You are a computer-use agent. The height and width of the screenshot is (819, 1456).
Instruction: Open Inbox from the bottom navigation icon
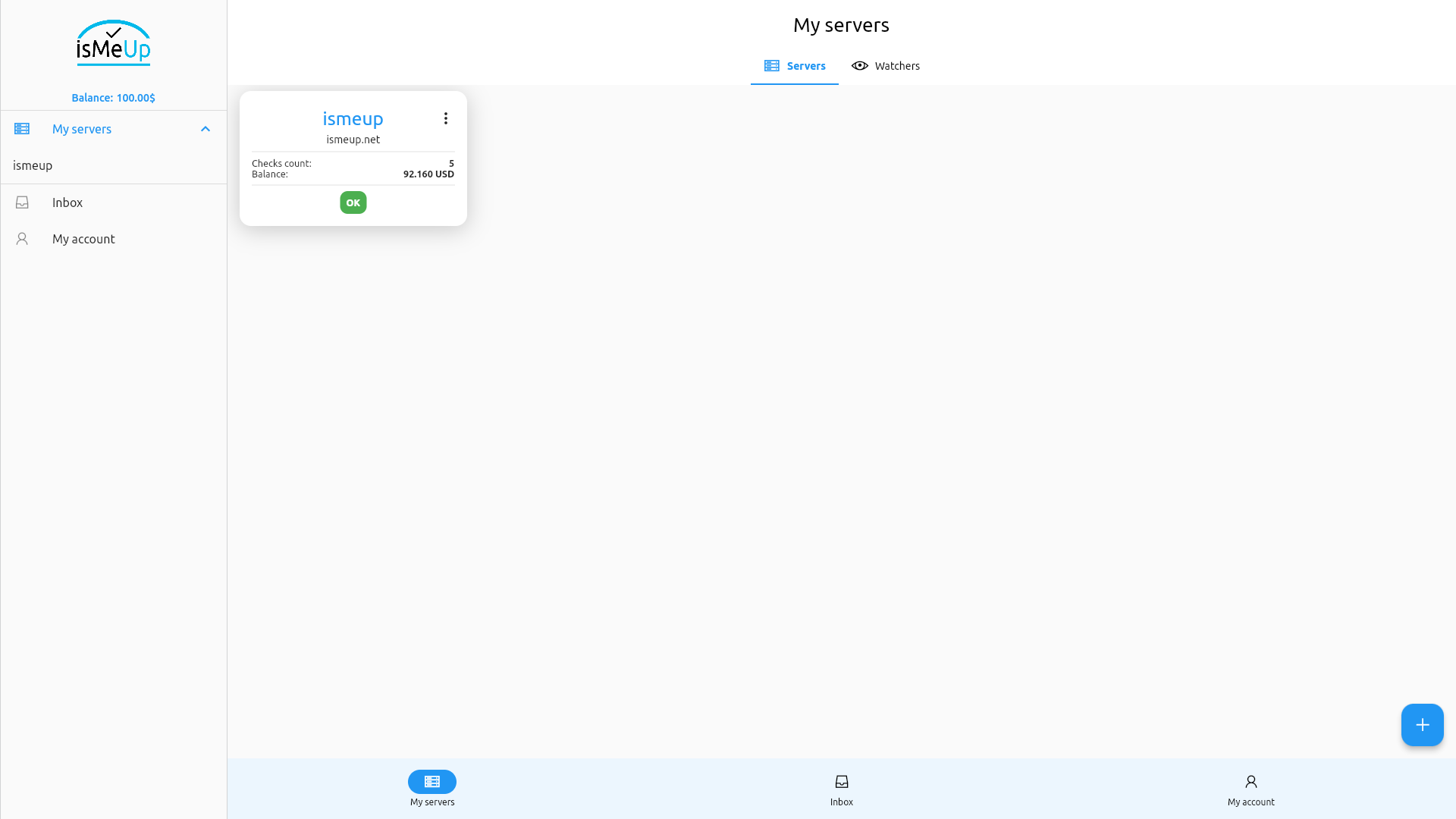coord(842,781)
